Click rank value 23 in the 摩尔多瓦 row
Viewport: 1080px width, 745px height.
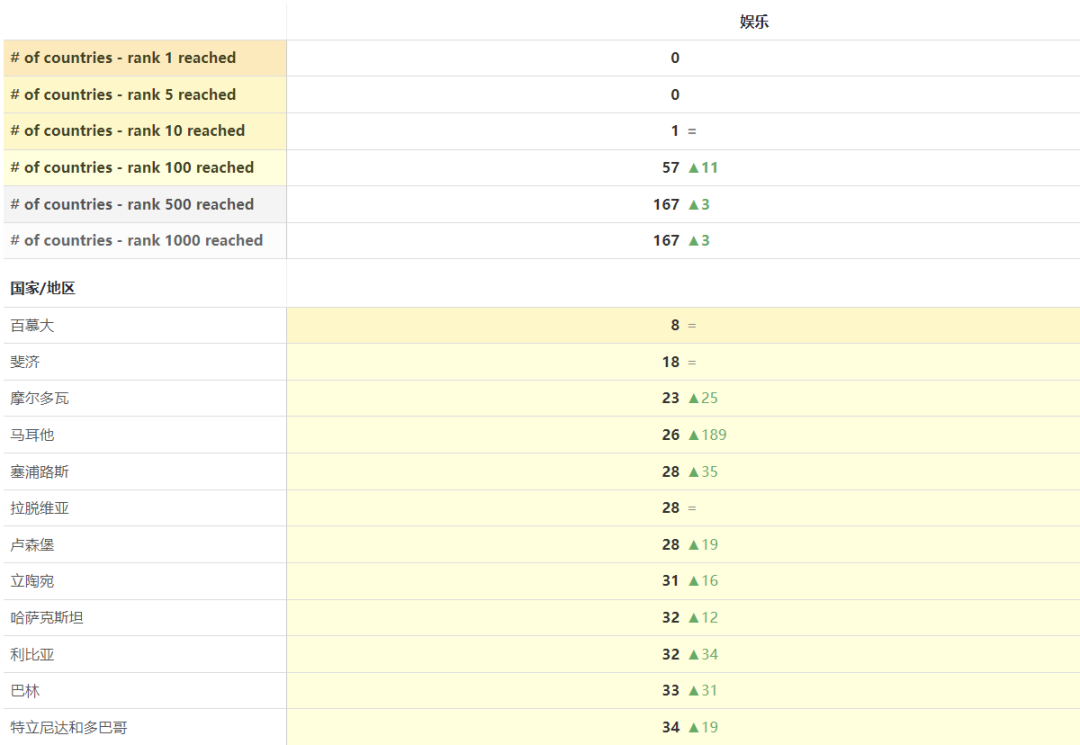(x=671, y=398)
